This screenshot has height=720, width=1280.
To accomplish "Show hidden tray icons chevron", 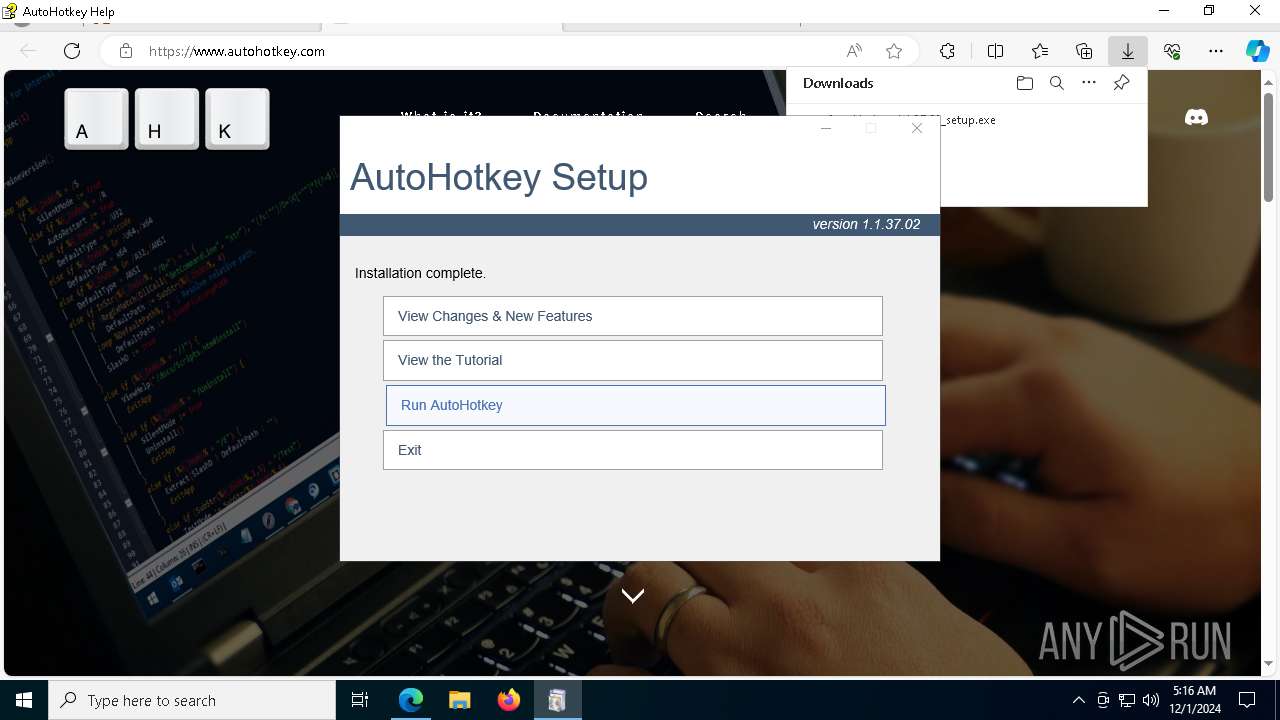I will coord(1078,700).
